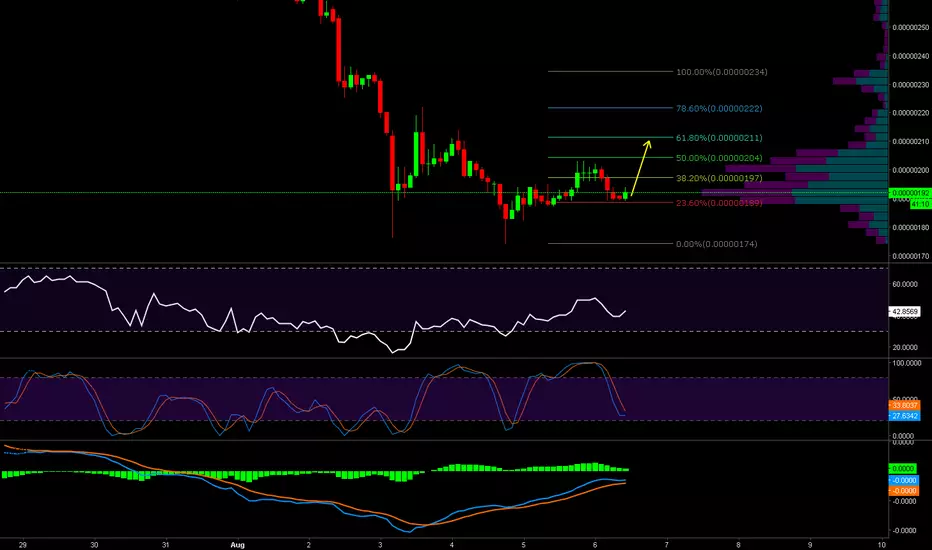Click price axis label 0.00000200
The image size is (932, 550).
911,170
